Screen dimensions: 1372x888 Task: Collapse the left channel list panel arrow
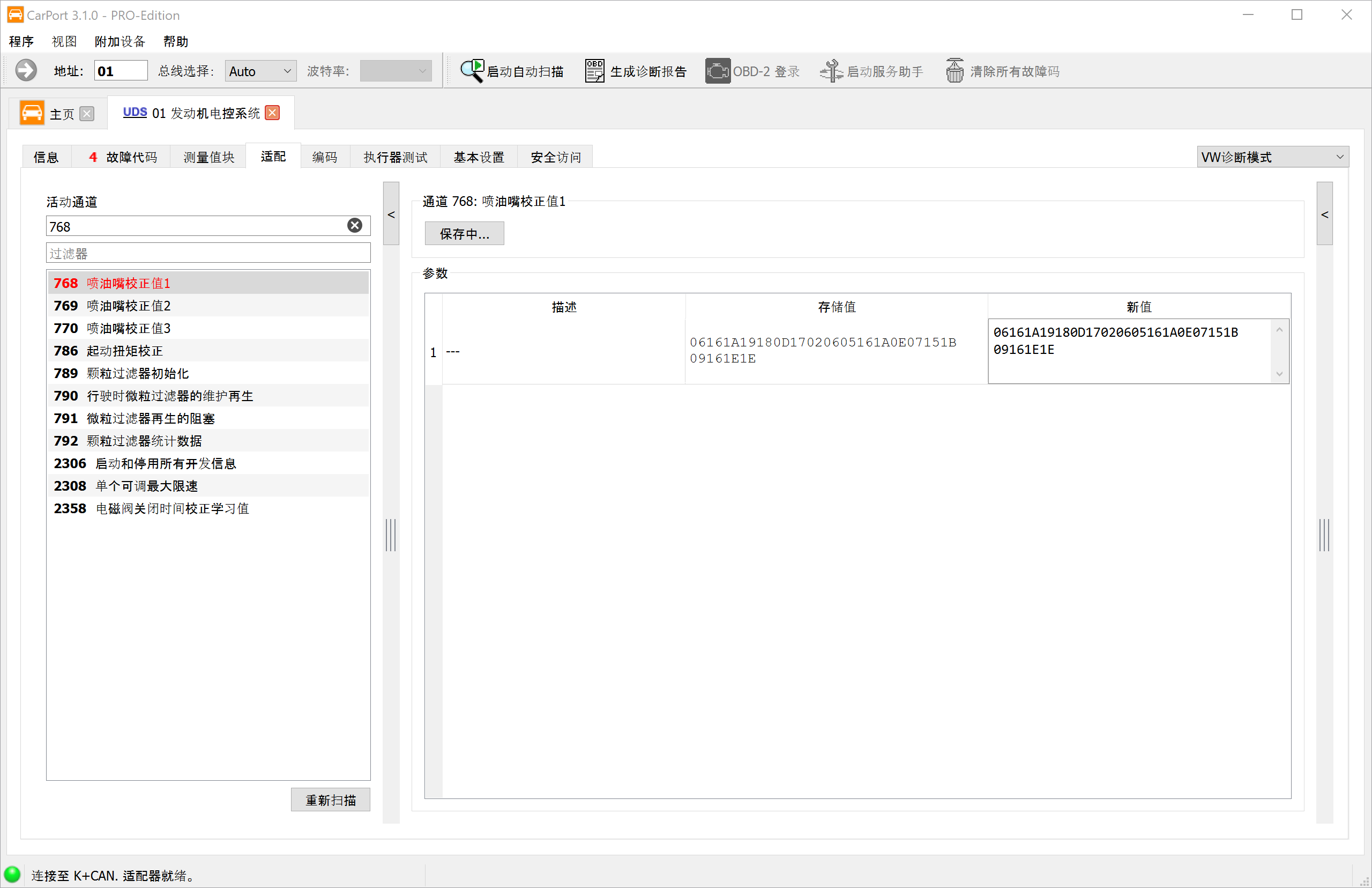(391, 214)
